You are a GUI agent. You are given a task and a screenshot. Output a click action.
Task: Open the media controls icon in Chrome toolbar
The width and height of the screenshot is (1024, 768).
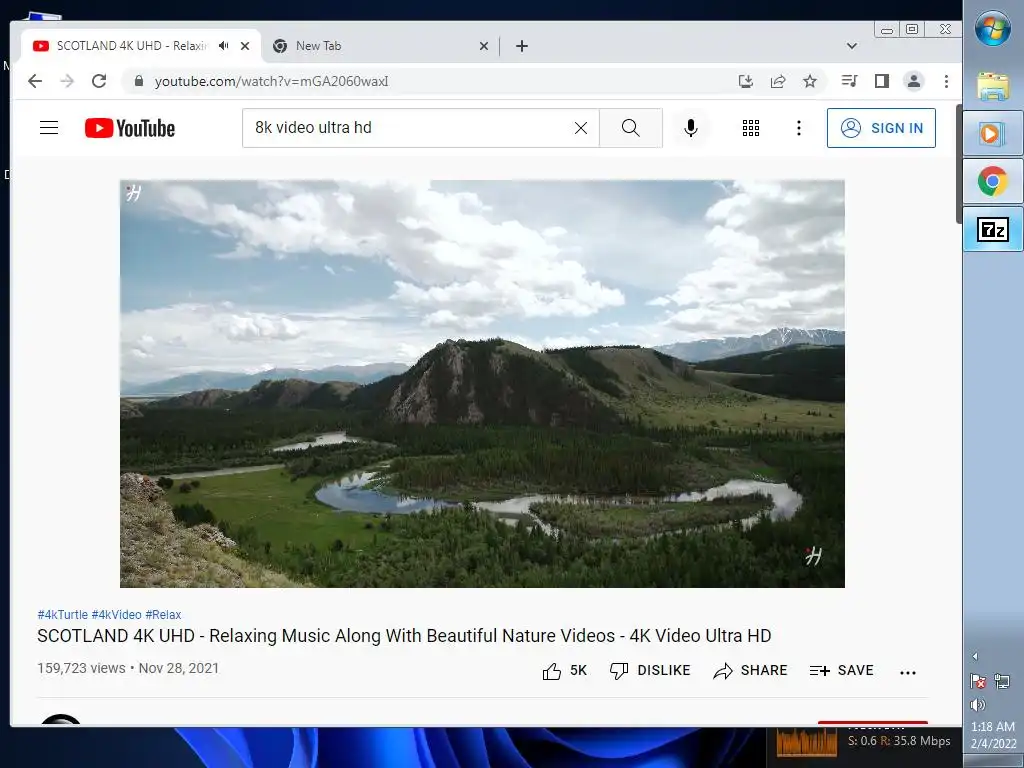click(x=850, y=81)
